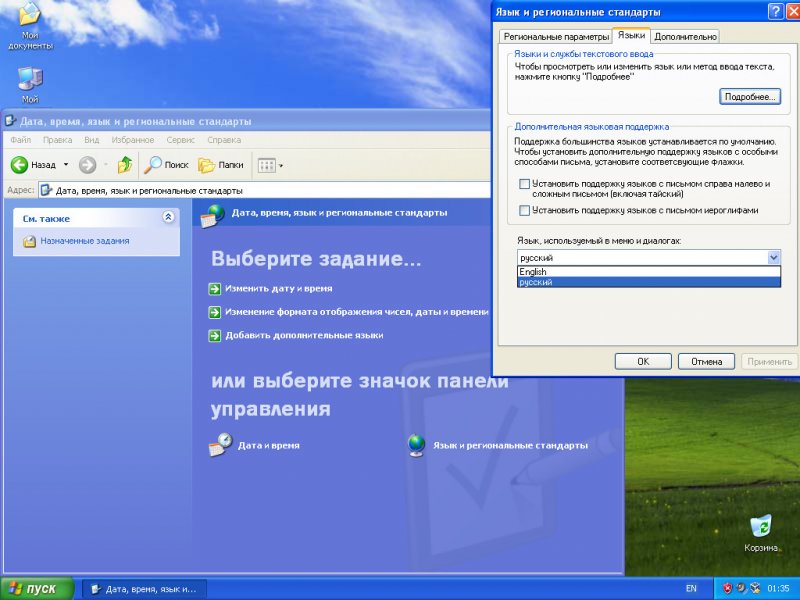Select русский in the dropdown list

click(648, 282)
